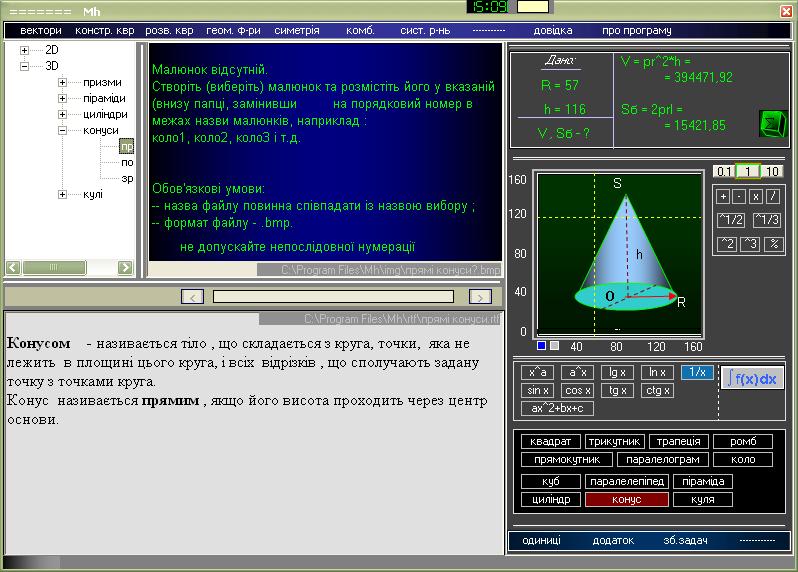Viewport: 798px width, 572px height.
Task: Expand the призми tree node
Action: (62, 82)
